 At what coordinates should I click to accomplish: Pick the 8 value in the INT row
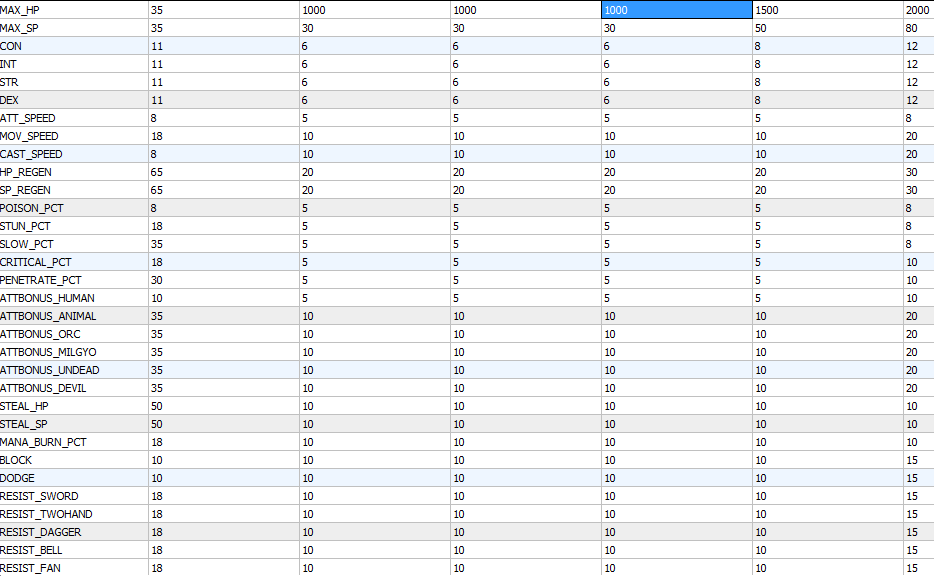tap(758, 64)
